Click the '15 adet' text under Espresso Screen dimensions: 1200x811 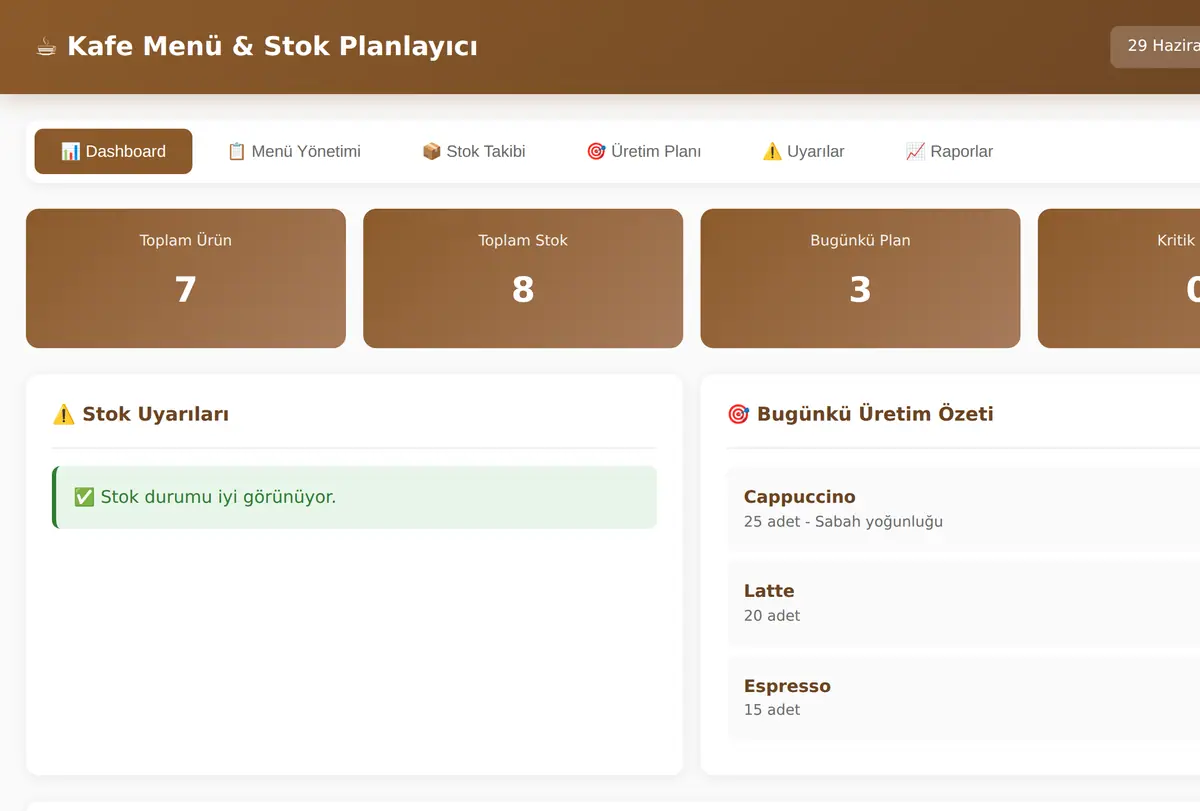tap(772, 709)
